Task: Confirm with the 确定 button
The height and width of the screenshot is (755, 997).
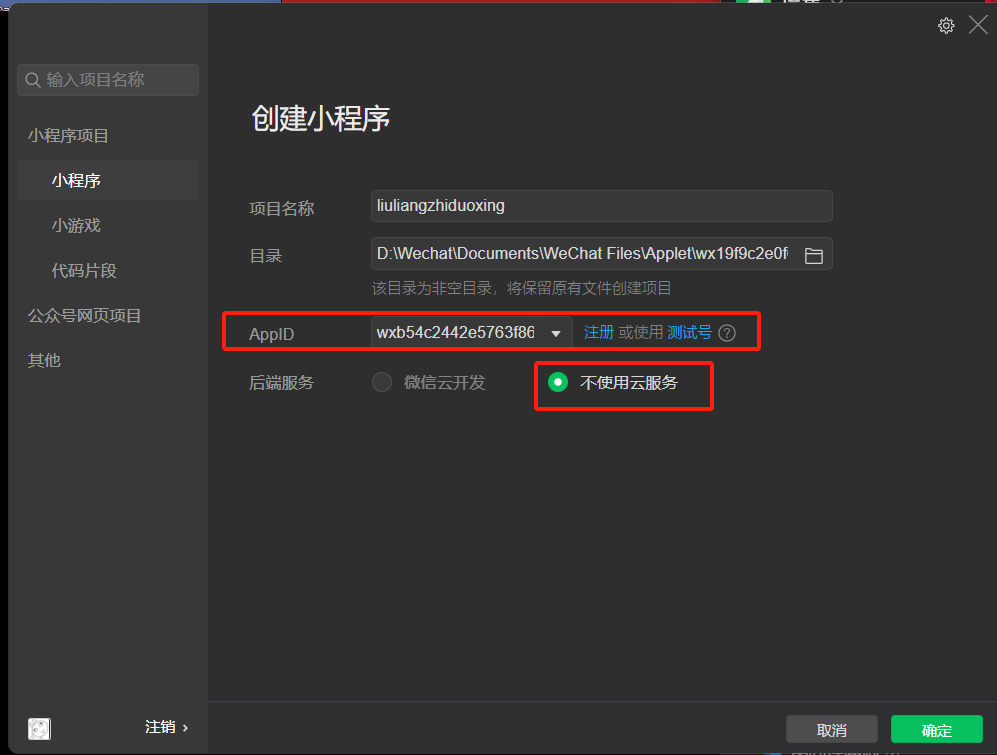Action: point(937,730)
